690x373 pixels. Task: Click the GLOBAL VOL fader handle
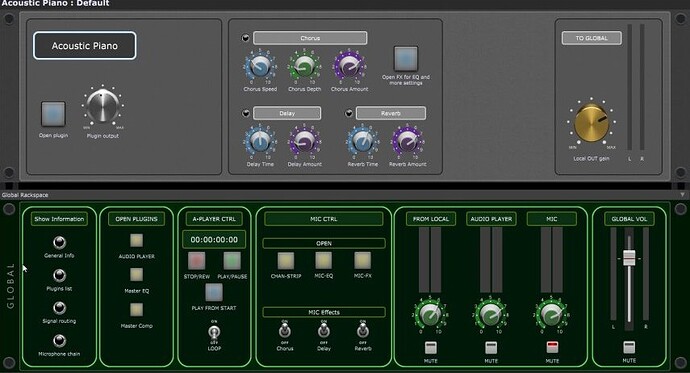tap(629, 257)
